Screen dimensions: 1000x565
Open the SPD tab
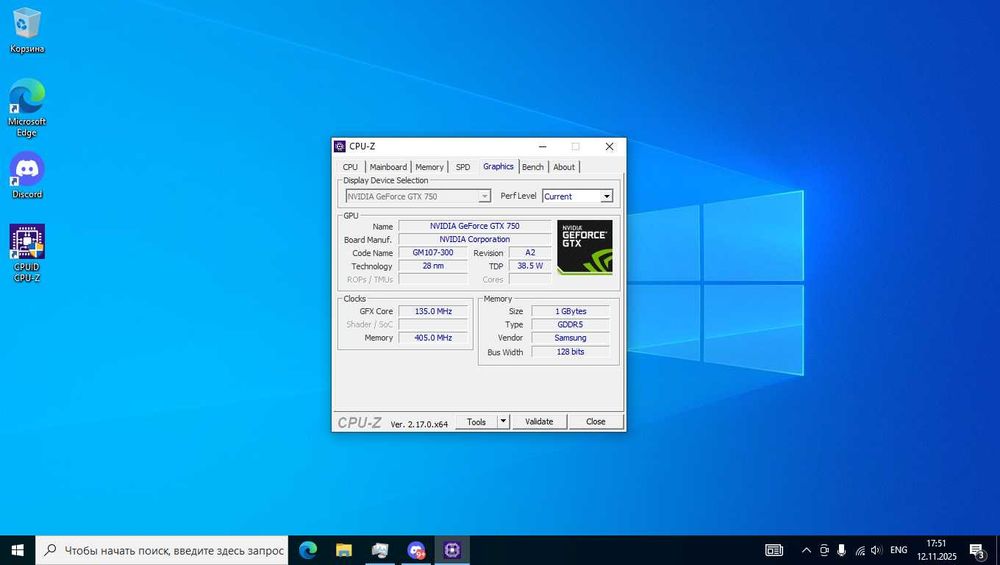tap(463, 167)
